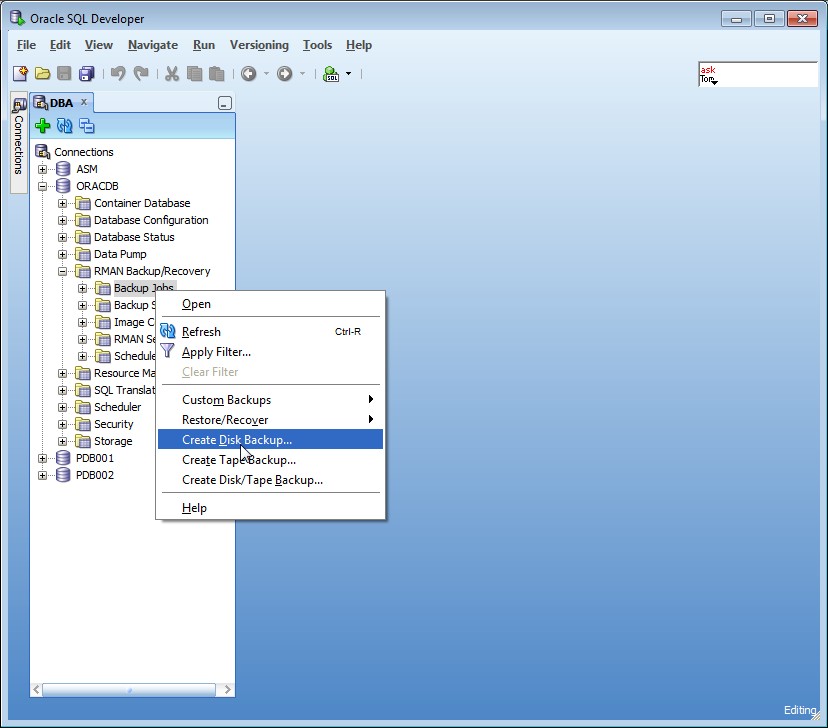Close the DBA tab with its x
Viewport: 828px width, 728px height.
[x=83, y=102]
